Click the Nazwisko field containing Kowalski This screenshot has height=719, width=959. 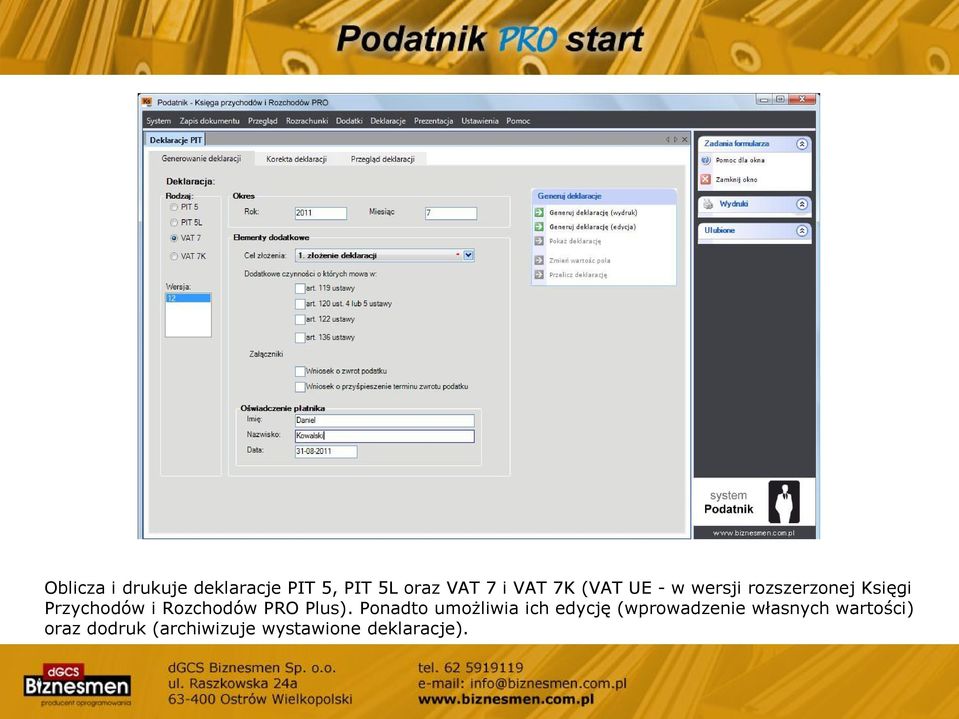pyautogui.click(x=385, y=435)
